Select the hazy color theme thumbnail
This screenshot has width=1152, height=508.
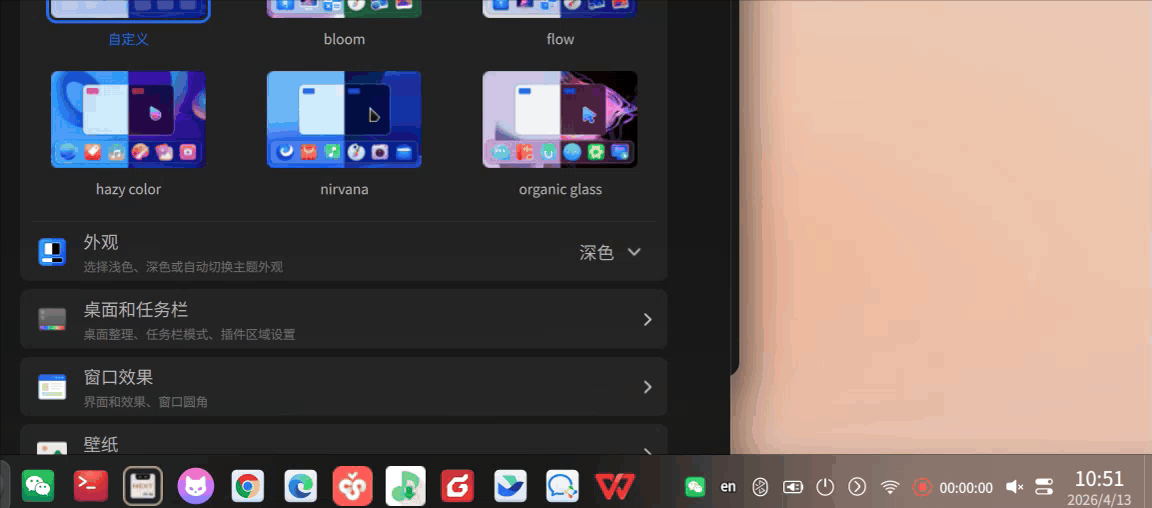[x=129, y=119]
